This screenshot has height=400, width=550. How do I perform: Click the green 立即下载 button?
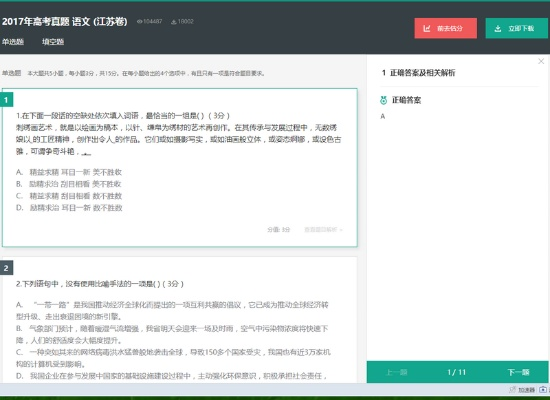pyautogui.click(x=516, y=28)
